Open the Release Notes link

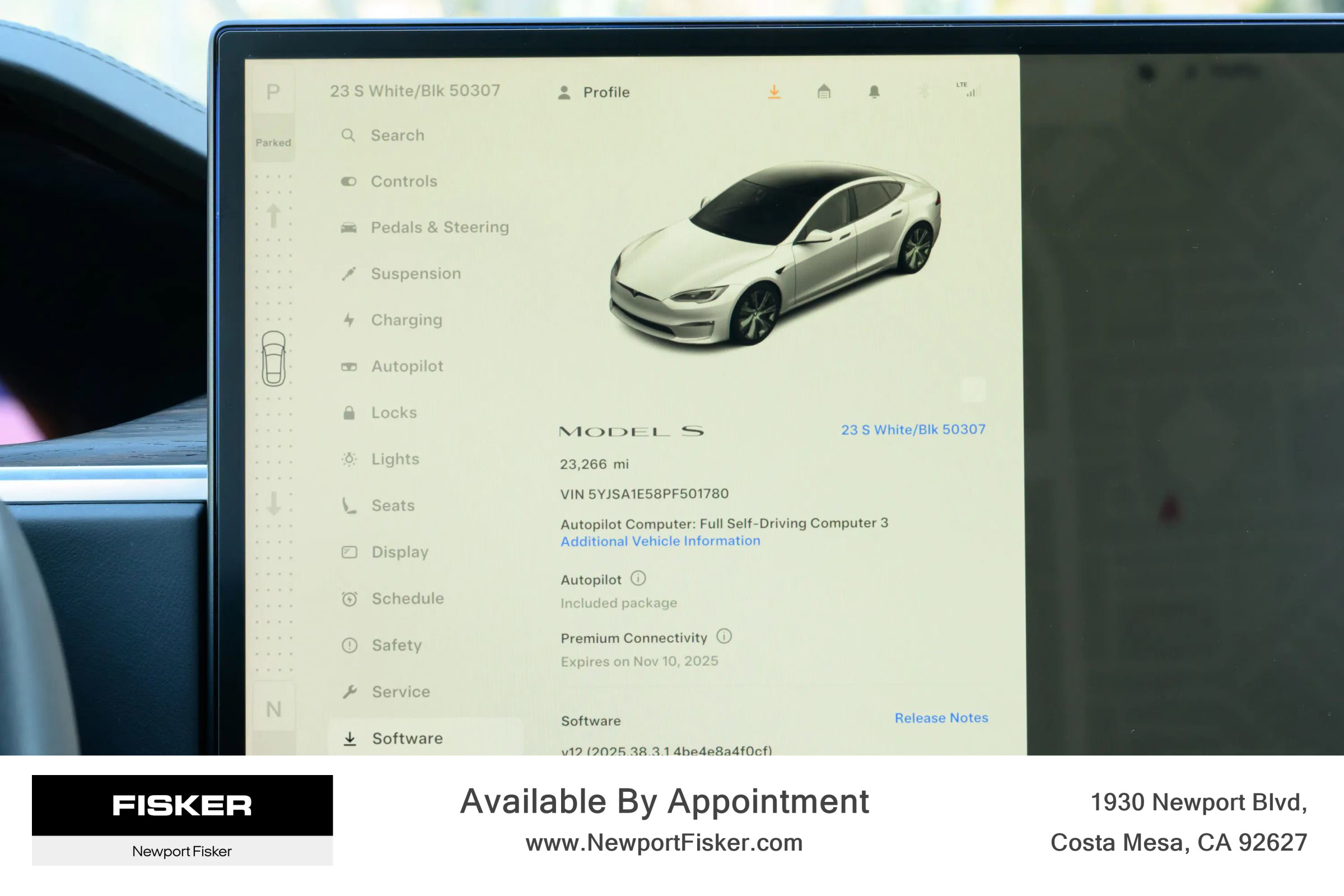pyautogui.click(x=941, y=718)
